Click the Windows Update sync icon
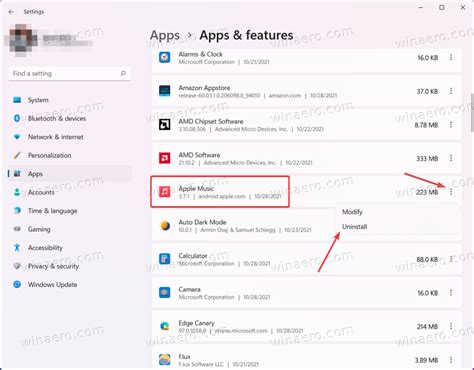Viewport: 474px width, 370px height. click(x=17, y=285)
